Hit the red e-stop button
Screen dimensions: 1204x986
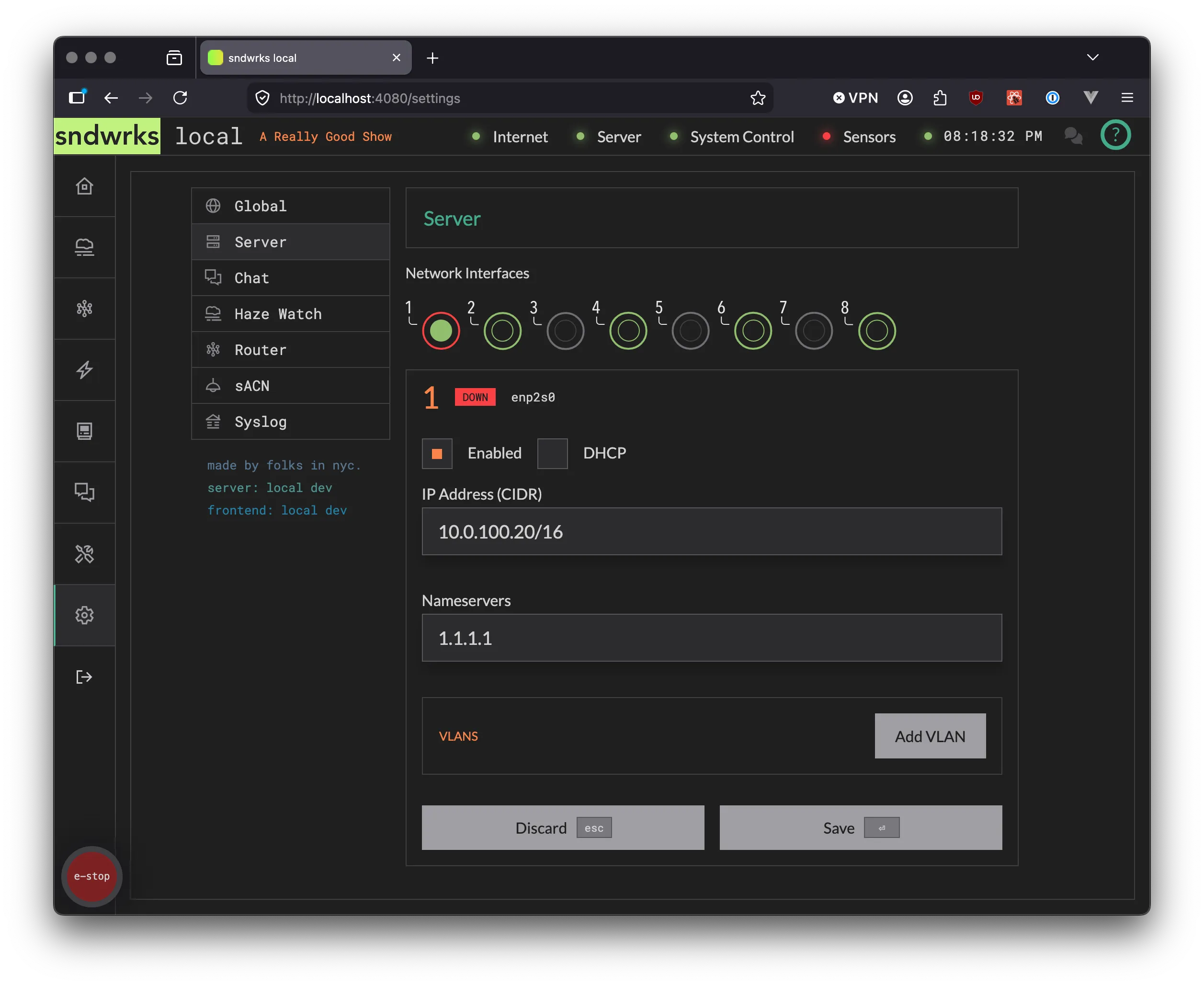tap(91, 876)
